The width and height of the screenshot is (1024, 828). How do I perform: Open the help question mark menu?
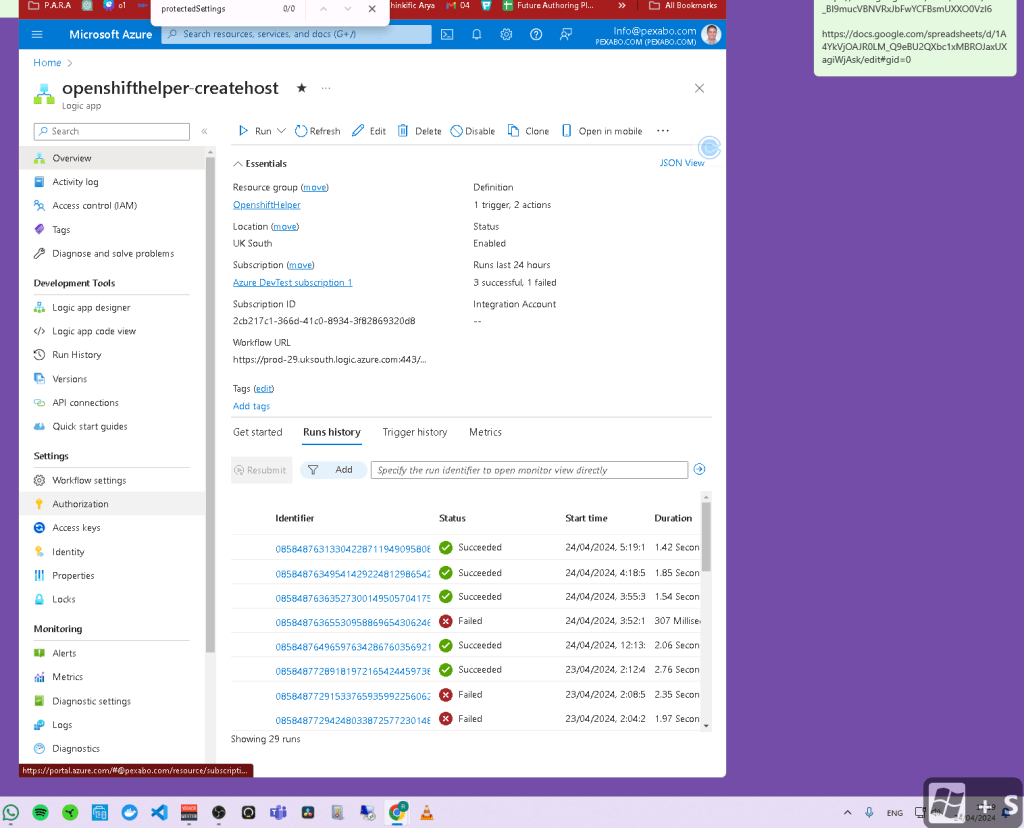click(x=536, y=35)
